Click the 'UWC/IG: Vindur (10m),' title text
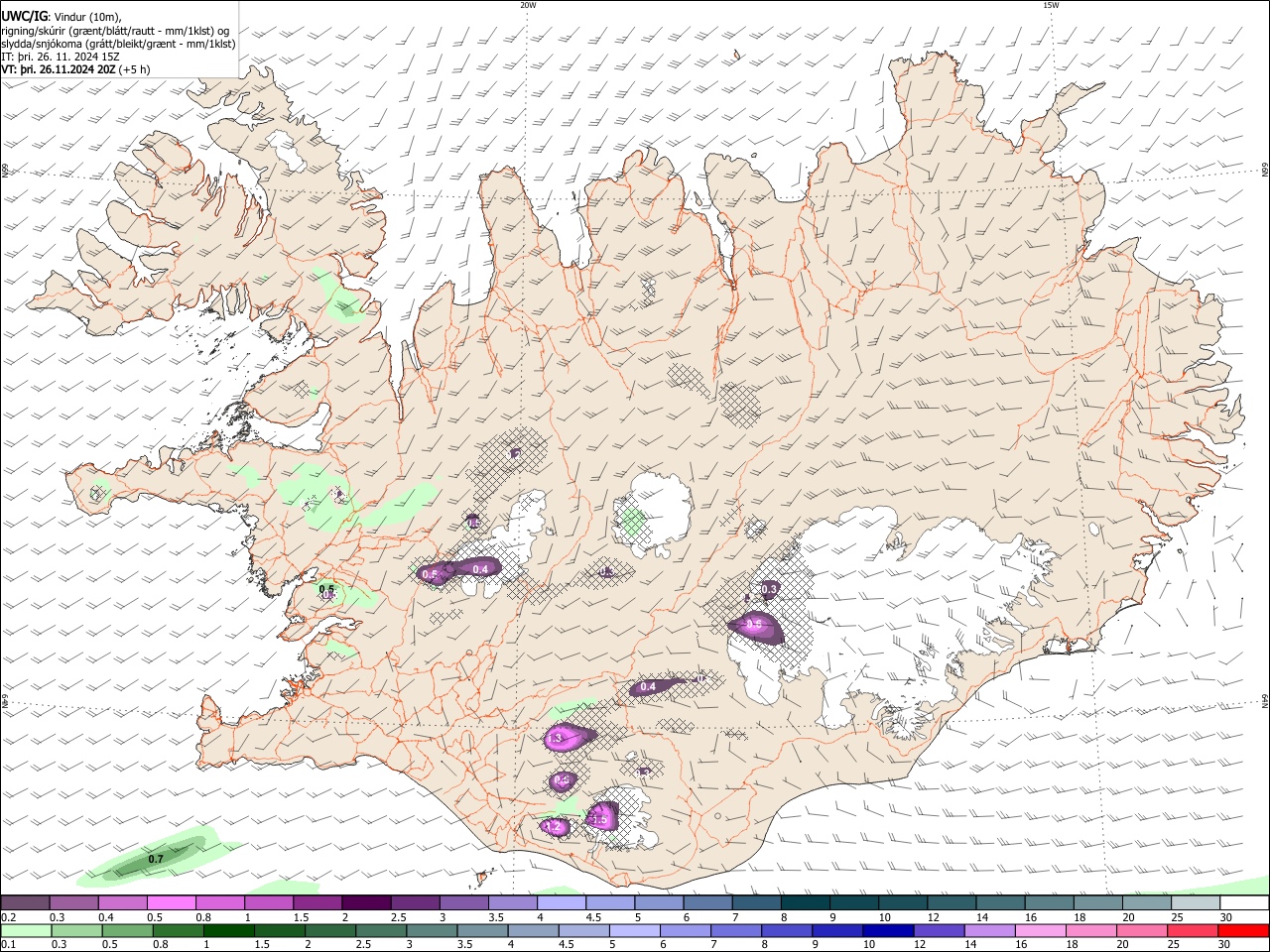This screenshot has height=952, width=1270. click(x=62, y=16)
